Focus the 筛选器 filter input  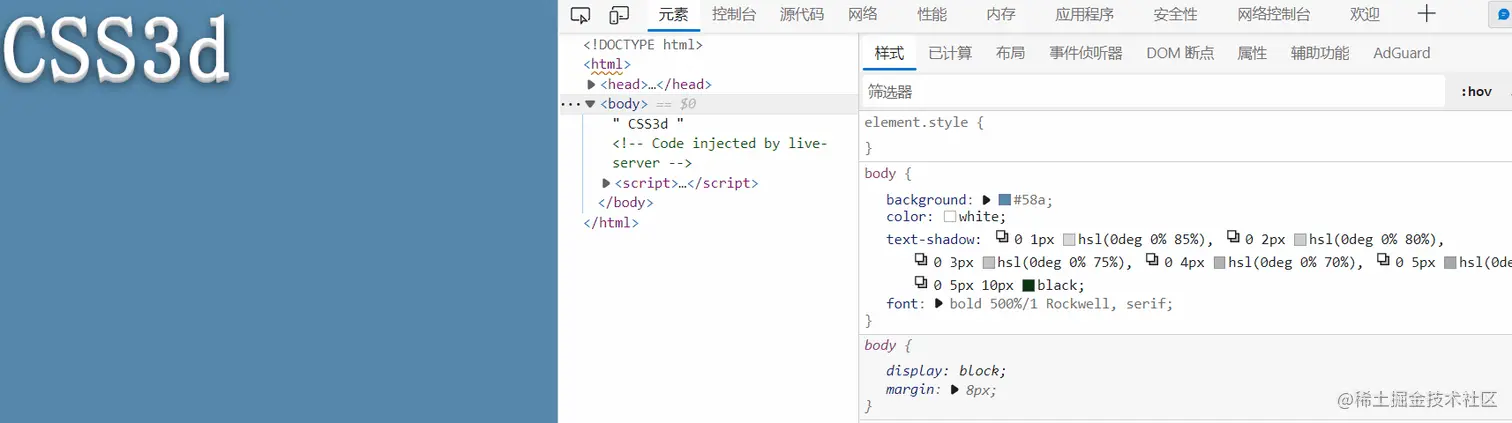pos(1153,91)
